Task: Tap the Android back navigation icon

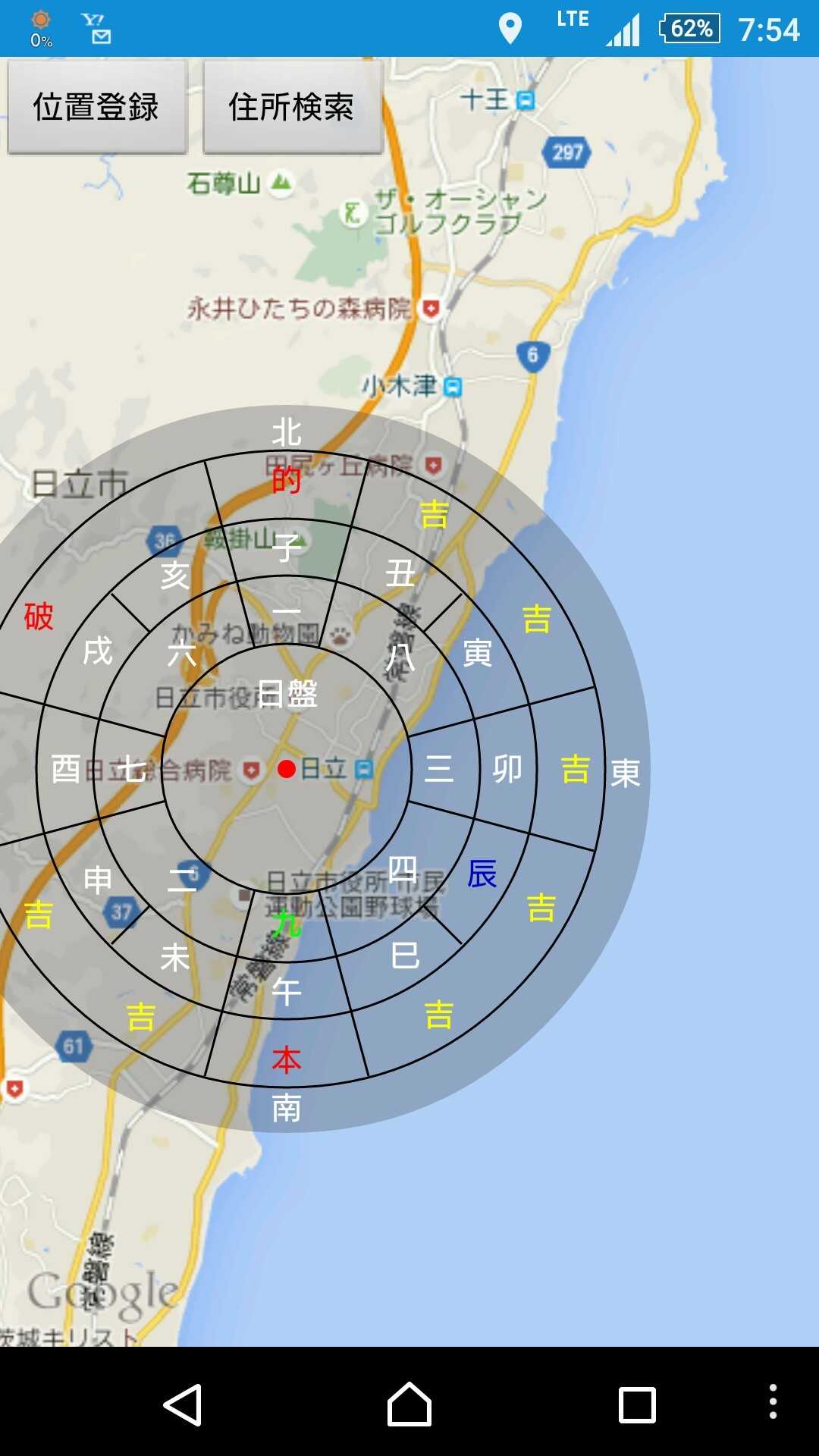Action: coord(183,1405)
